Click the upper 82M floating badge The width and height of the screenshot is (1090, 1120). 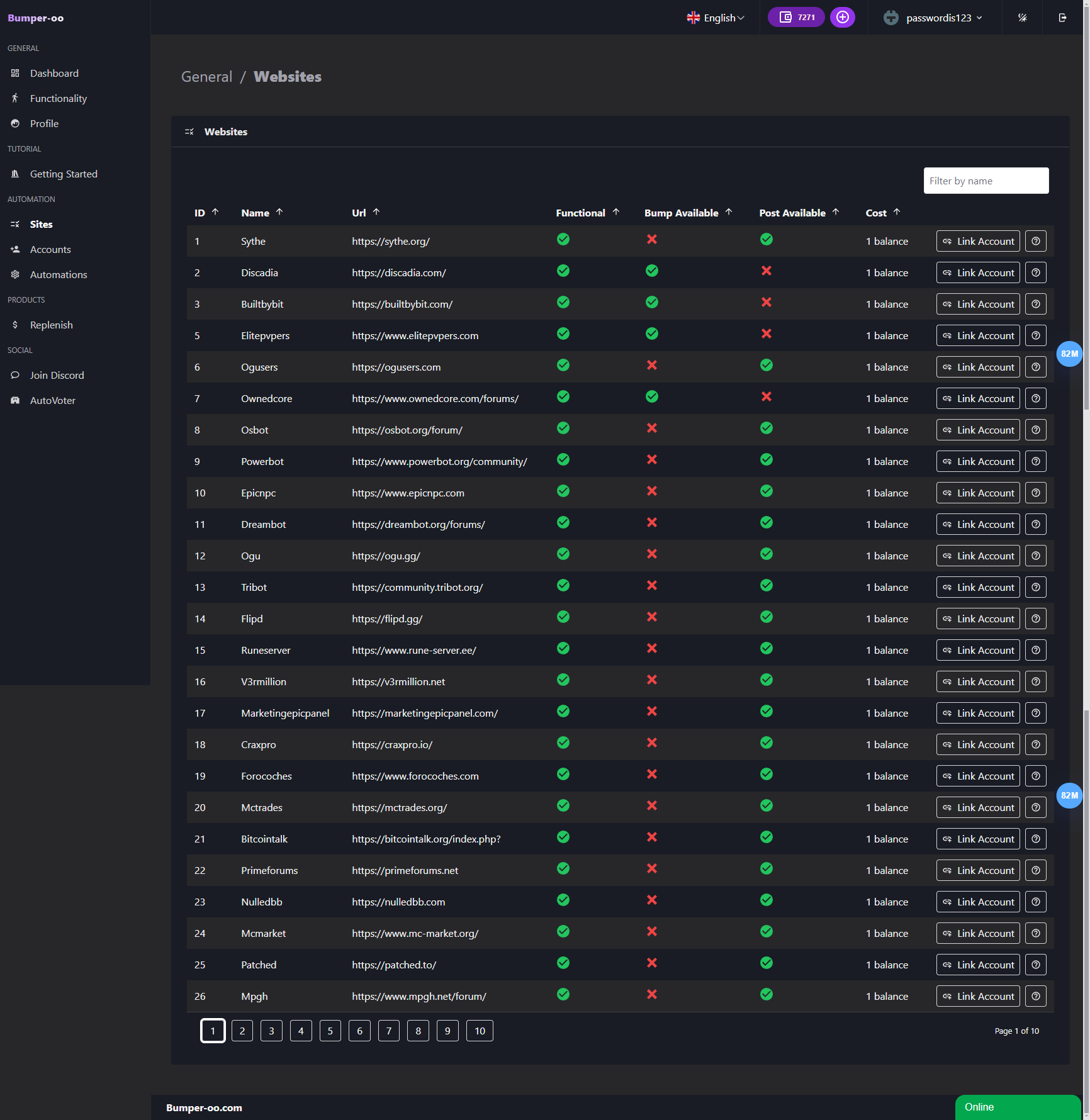coord(1069,354)
